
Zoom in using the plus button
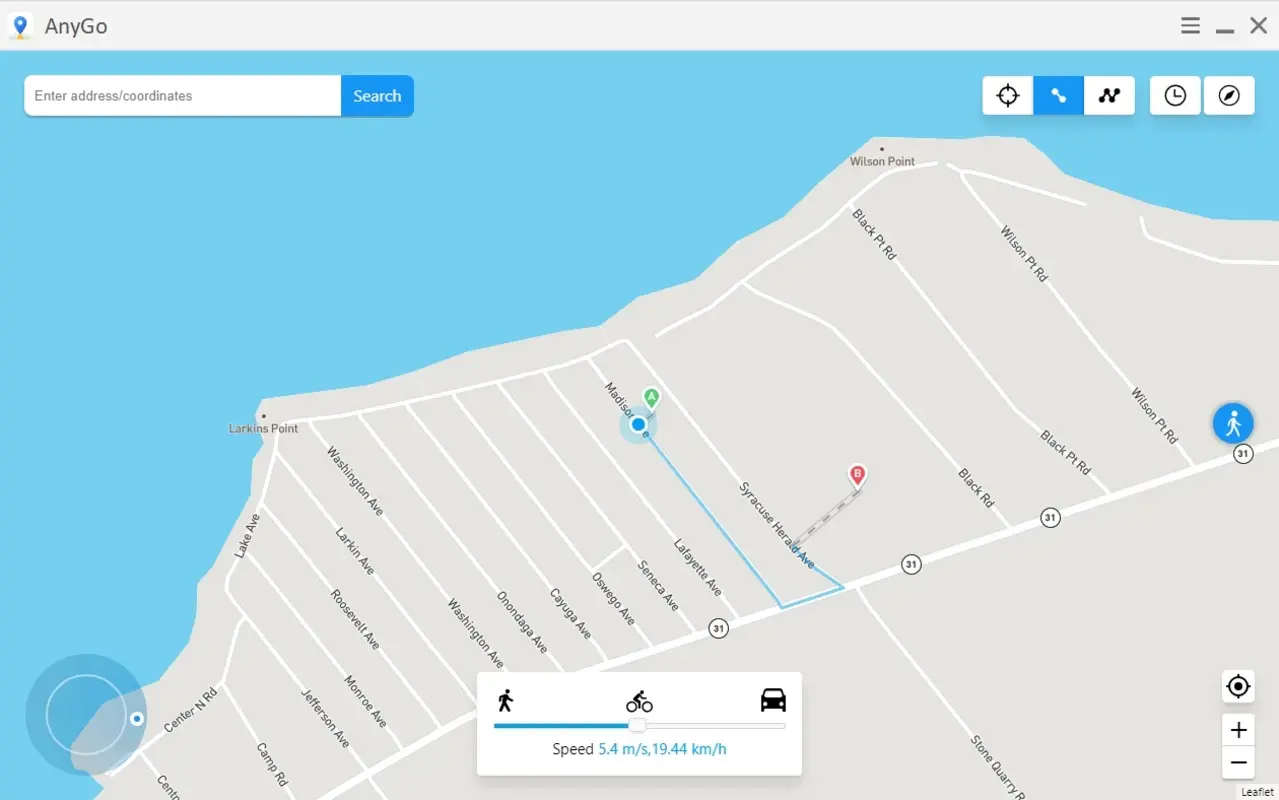pyautogui.click(x=1238, y=729)
